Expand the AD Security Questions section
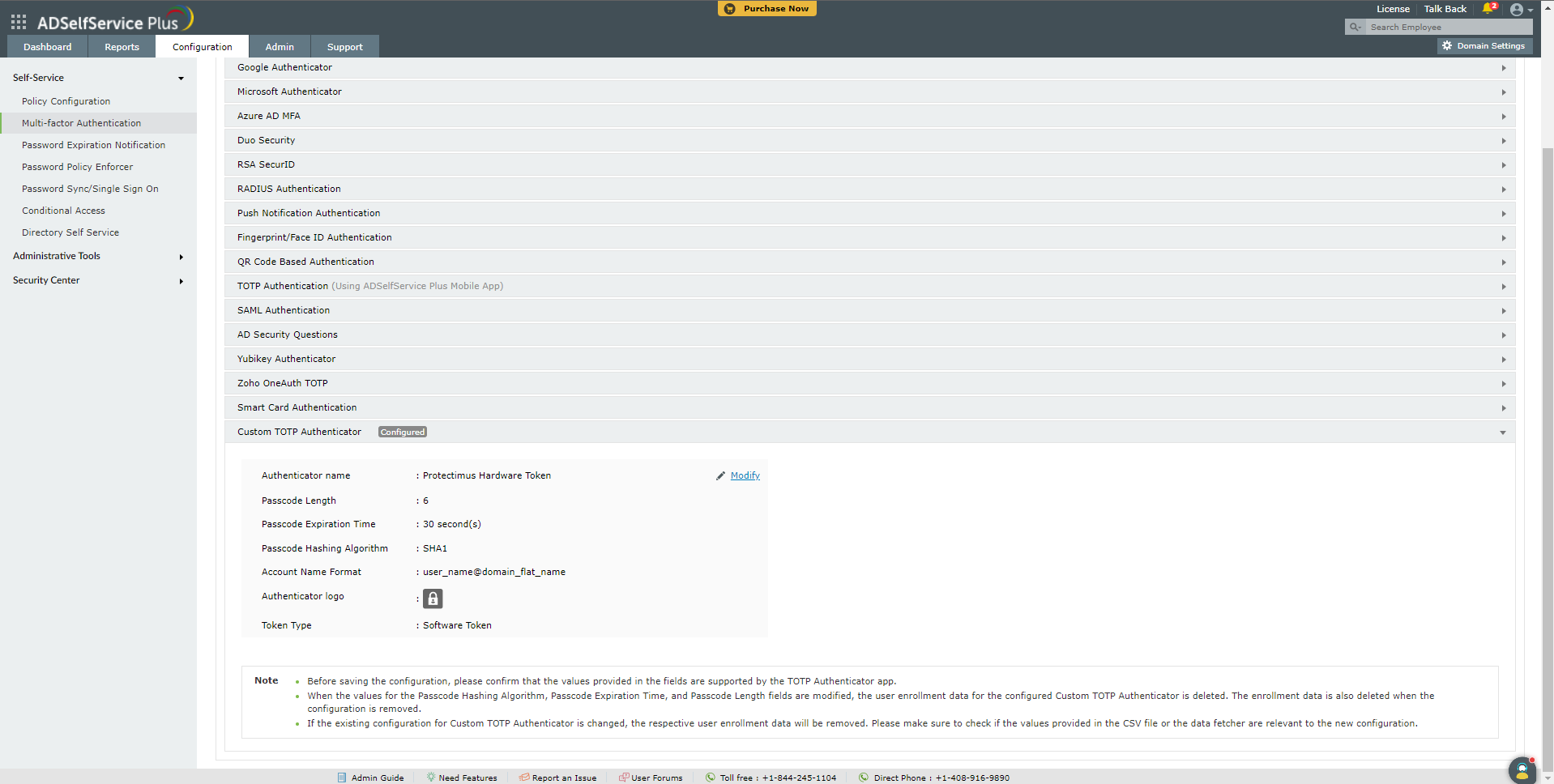Image resolution: width=1554 pixels, height=784 pixels. point(869,334)
